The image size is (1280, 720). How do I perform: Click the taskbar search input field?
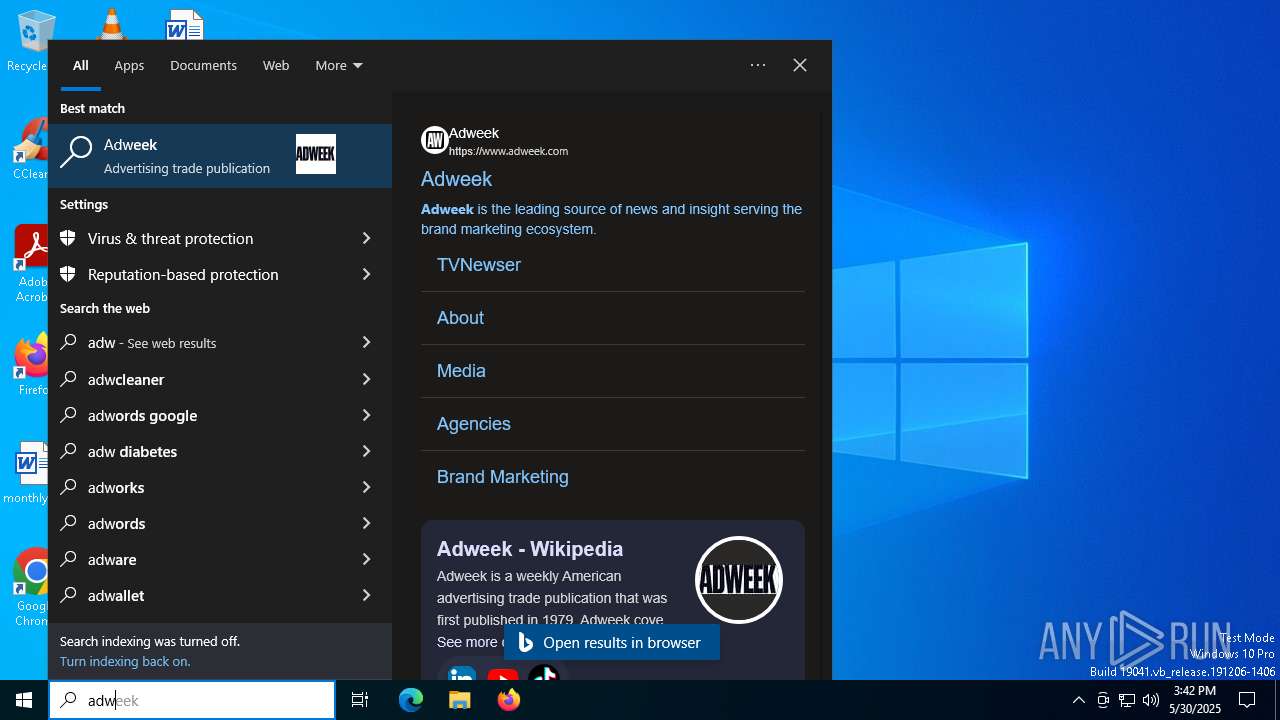(192, 700)
